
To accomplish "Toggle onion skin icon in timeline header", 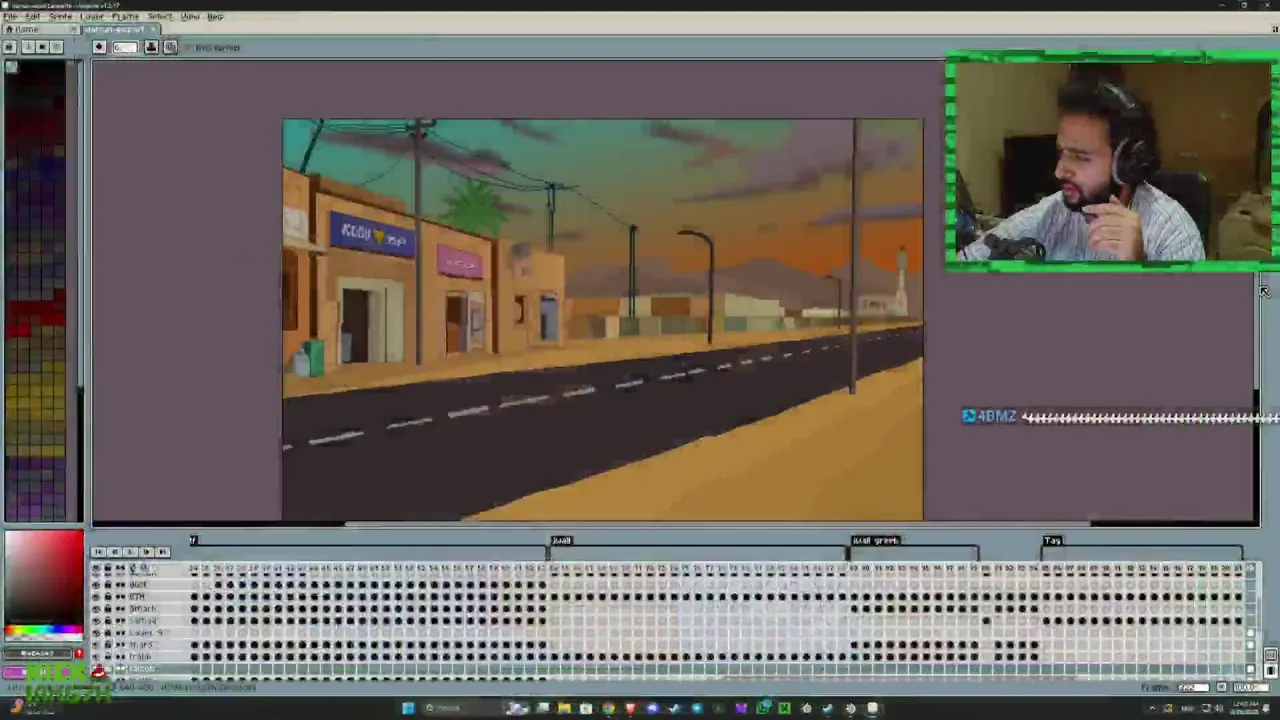I will coord(145,569).
